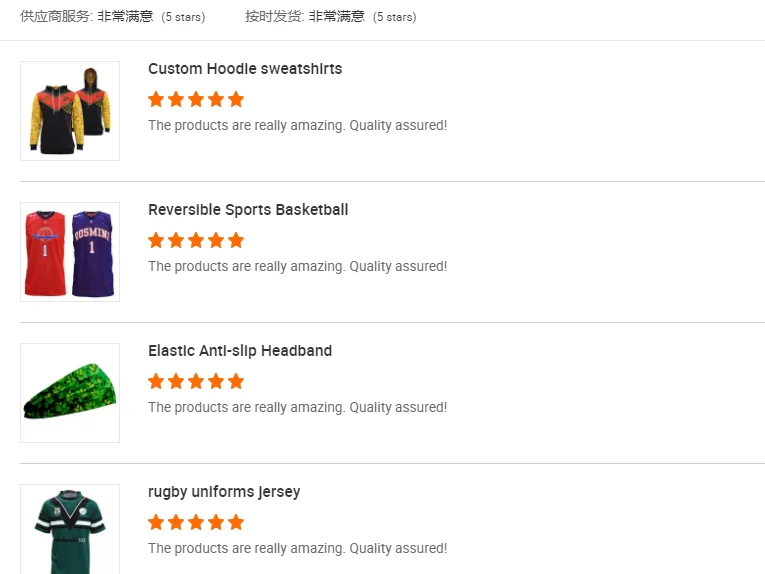This screenshot has width=765, height=574.
Task: Tap the third star under Reversible Sports Basketball
Action: (196, 240)
